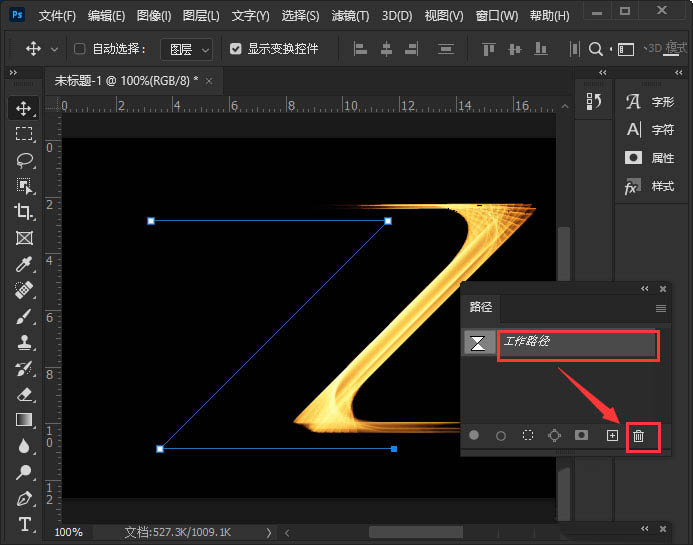The height and width of the screenshot is (545, 693).
Task: Open 图层(L) menu
Action: [201, 16]
